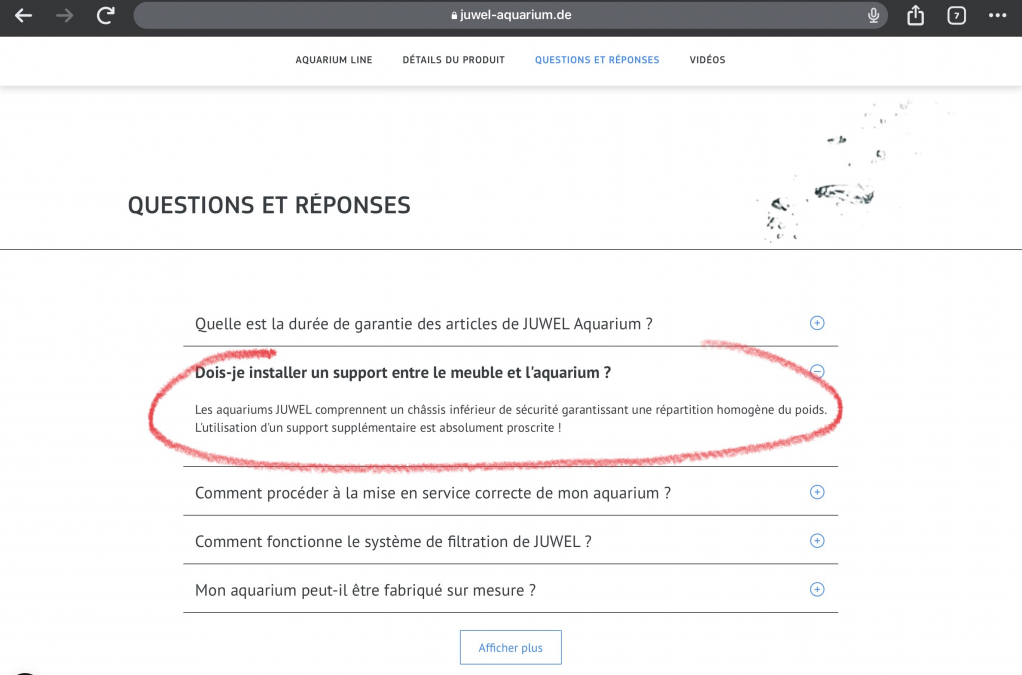
Task: Expand the système de filtration question plus icon
Action: [x=817, y=541]
